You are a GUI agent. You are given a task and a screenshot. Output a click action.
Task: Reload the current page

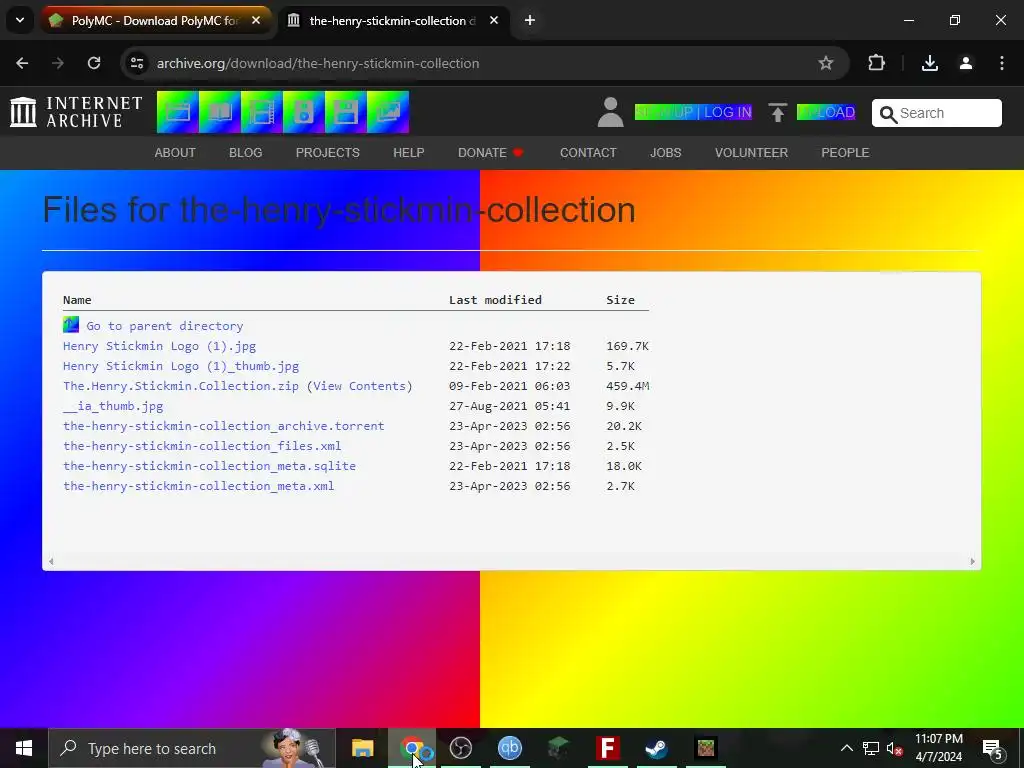(x=94, y=63)
